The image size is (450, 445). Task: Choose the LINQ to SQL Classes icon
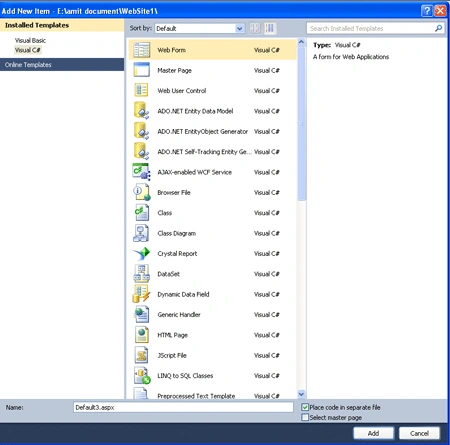click(x=142, y=375)
